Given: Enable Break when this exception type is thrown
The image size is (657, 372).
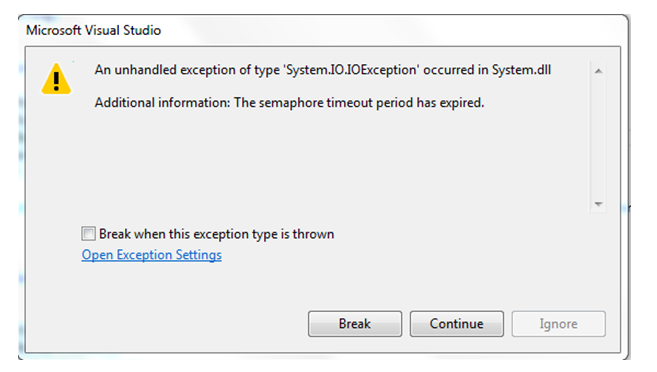Looking at the screenshot, I should point(88,233).
